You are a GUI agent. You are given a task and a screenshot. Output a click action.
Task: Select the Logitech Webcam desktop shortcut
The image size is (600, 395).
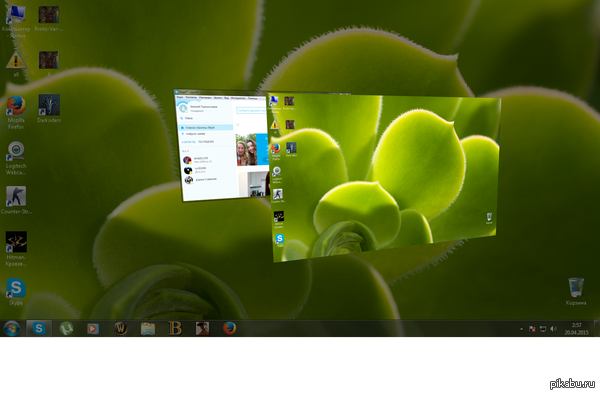[16, 158]
